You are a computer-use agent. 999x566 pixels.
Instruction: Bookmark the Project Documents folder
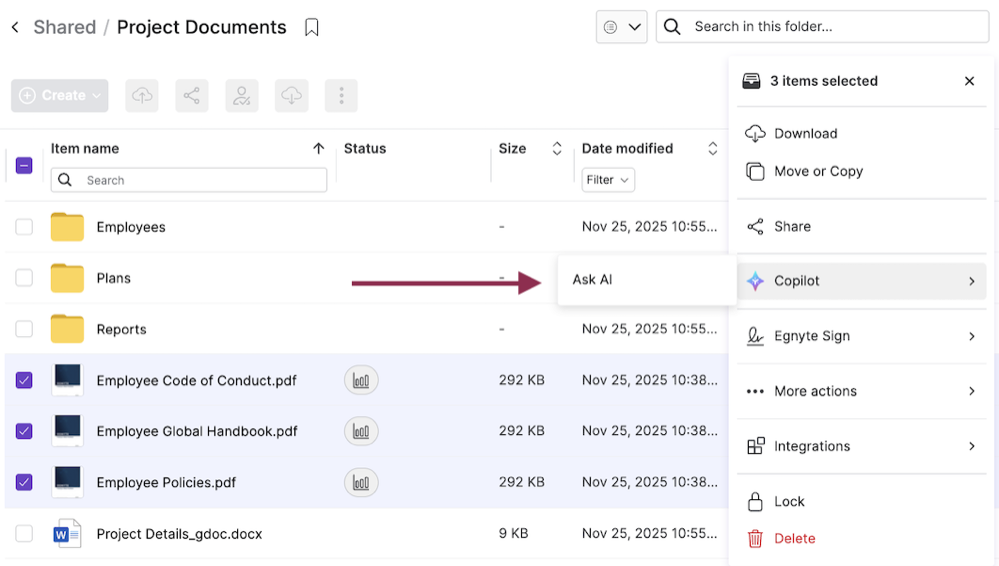pos(312,27)
